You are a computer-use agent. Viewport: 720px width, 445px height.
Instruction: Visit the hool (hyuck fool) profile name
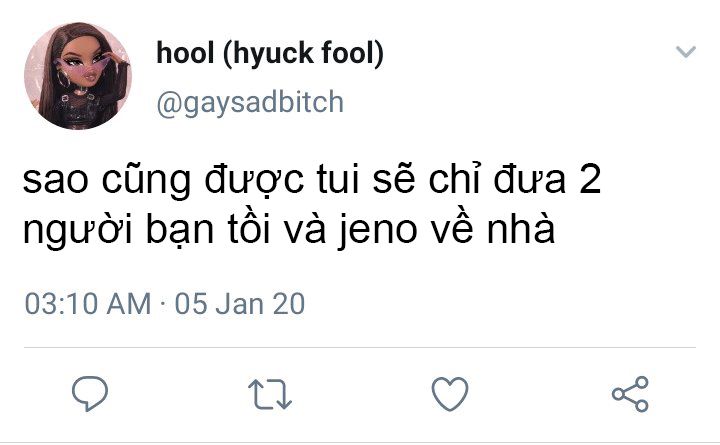[x=270, y=53]
